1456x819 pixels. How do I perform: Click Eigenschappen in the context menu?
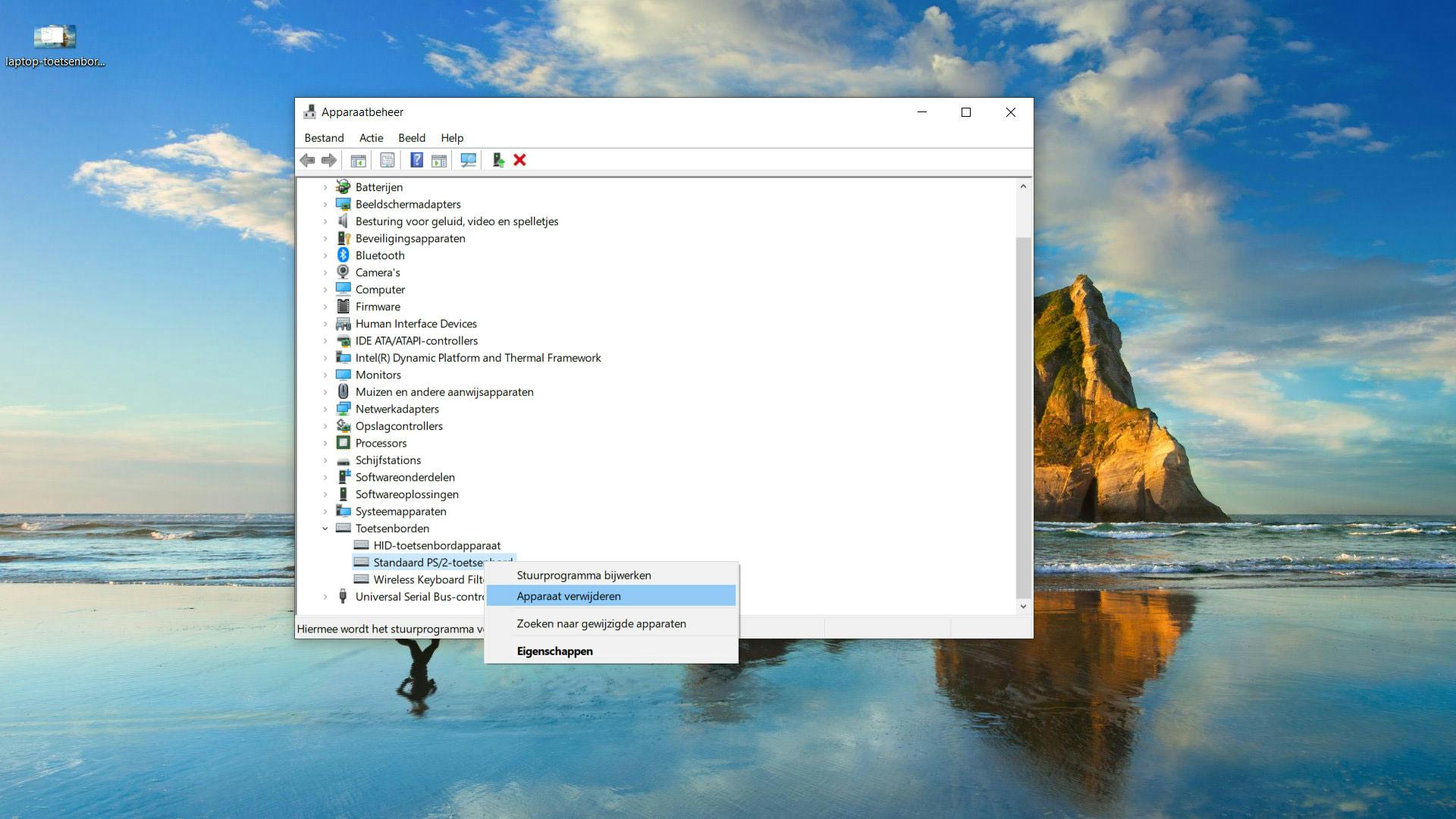(x=554, y=651)
